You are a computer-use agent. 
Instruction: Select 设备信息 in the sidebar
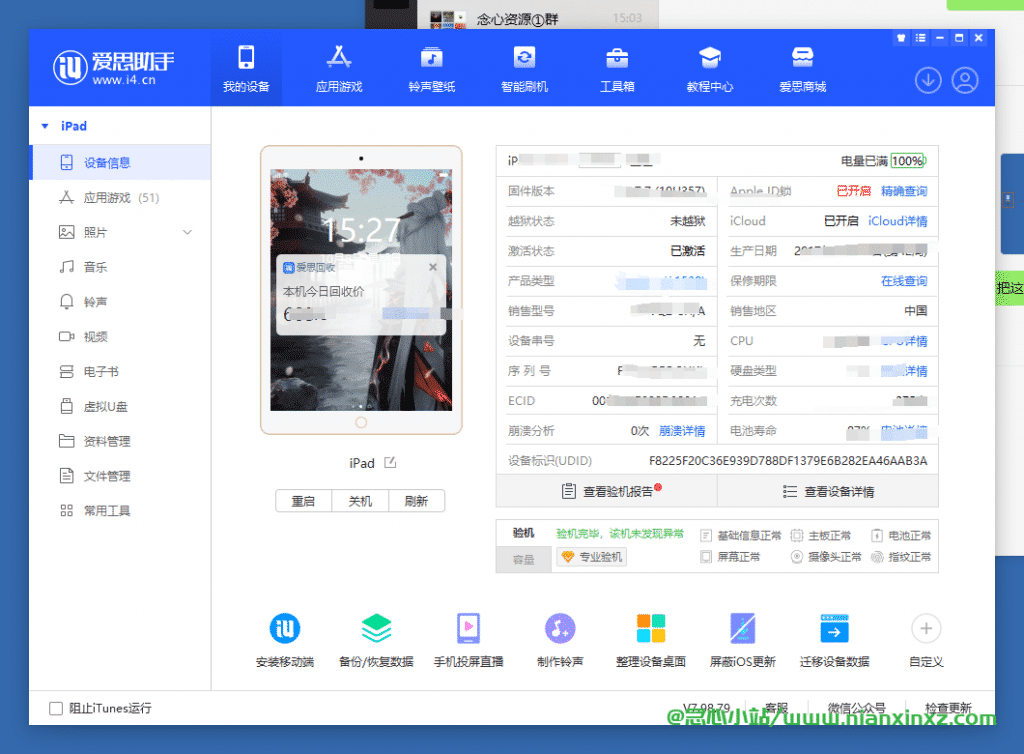pyautogui.click(x=120, y=163)
